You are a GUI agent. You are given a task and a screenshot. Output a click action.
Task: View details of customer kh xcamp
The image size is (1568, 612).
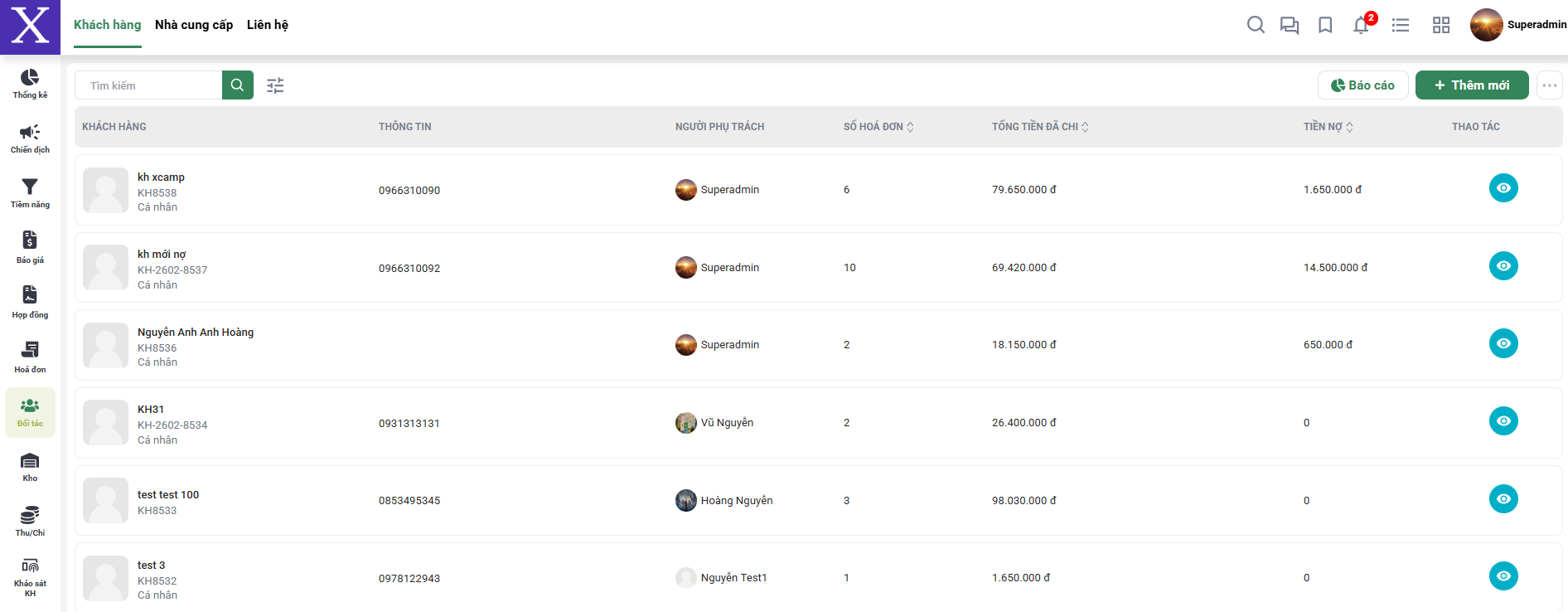coord(1503,188)
